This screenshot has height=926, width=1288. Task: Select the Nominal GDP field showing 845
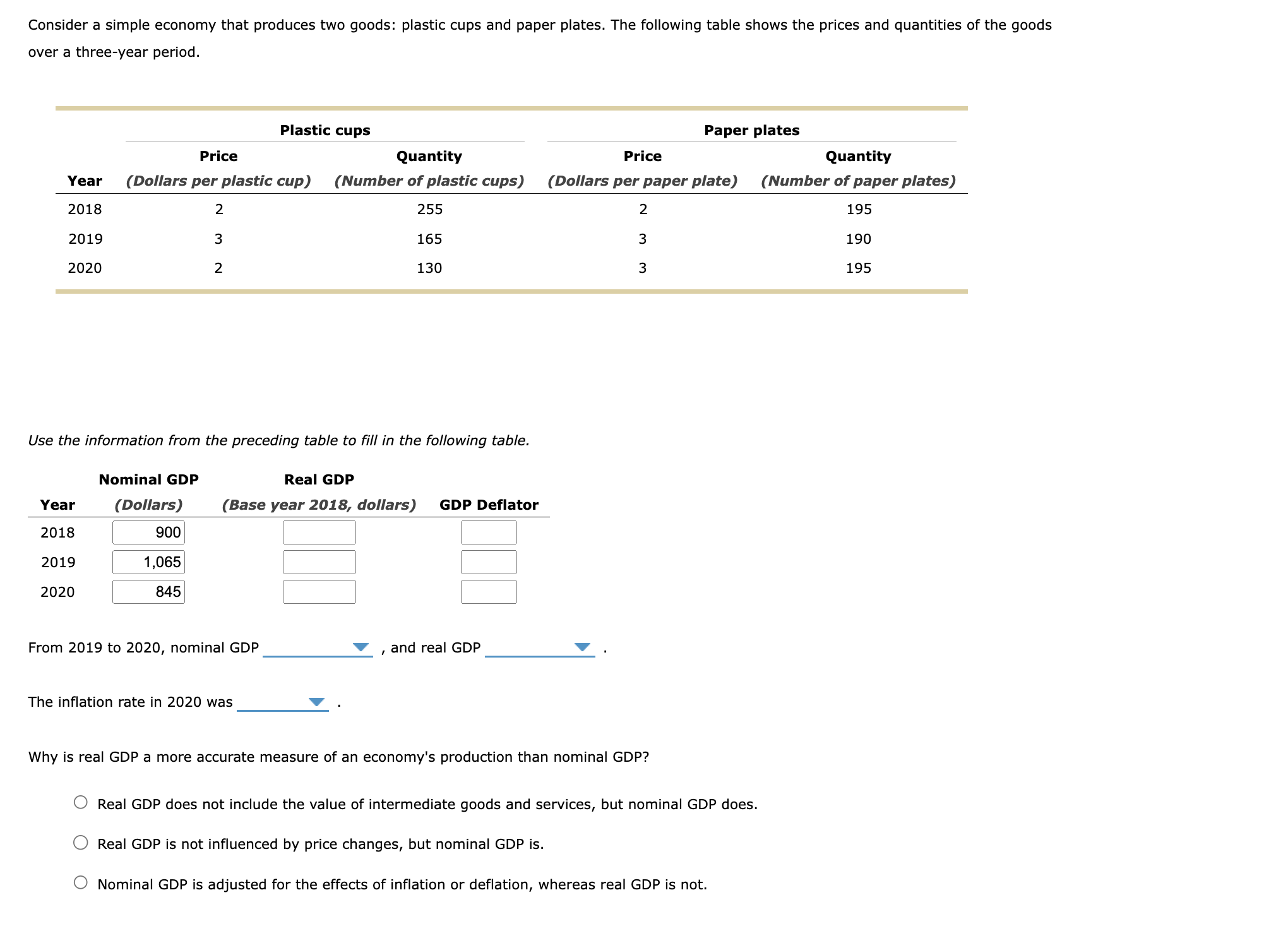coord(148,591)
